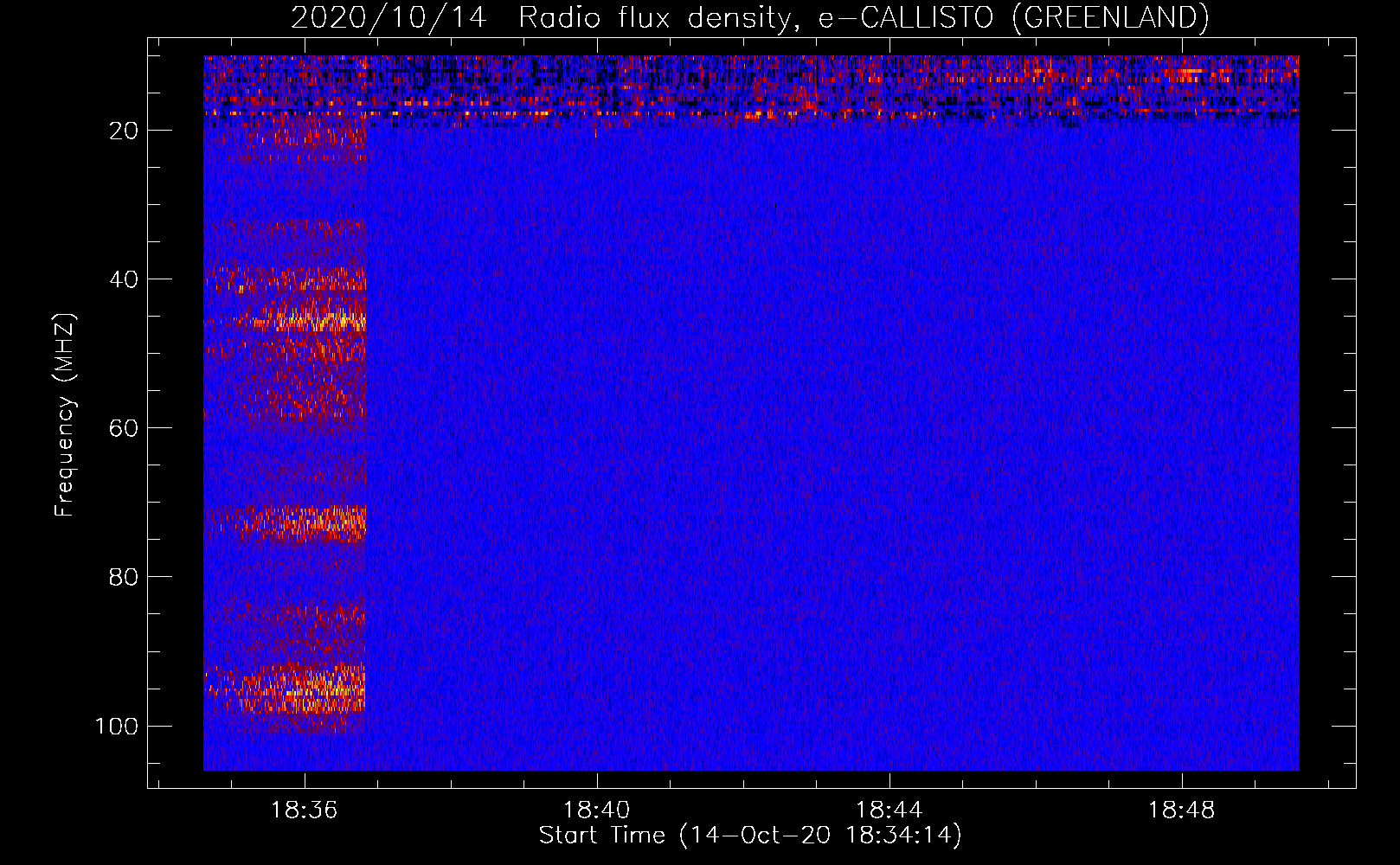Click the 18:40 time tick label
1400x865 pixels.
tap(596, 811)
